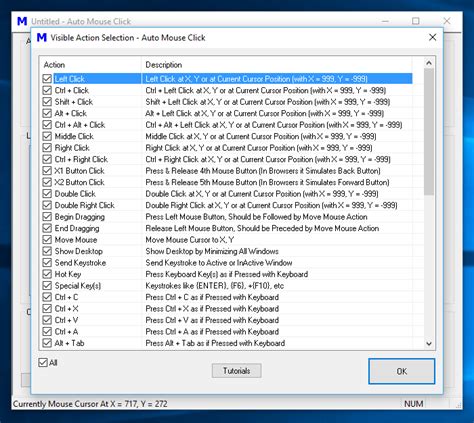Toggle the Ctrl + A checkbox

click(x=47, y=332)
